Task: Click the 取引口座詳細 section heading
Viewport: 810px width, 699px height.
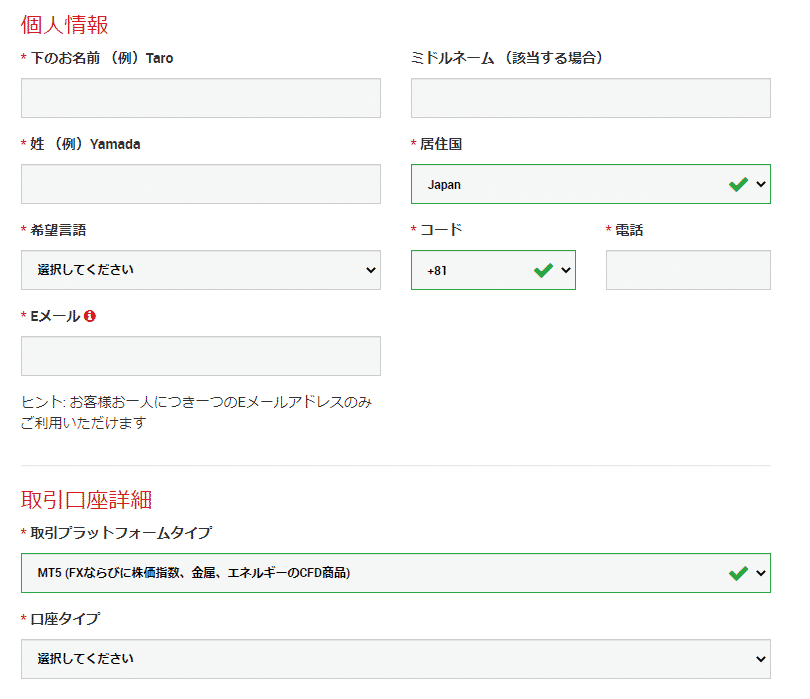Action: coord(86,500)
